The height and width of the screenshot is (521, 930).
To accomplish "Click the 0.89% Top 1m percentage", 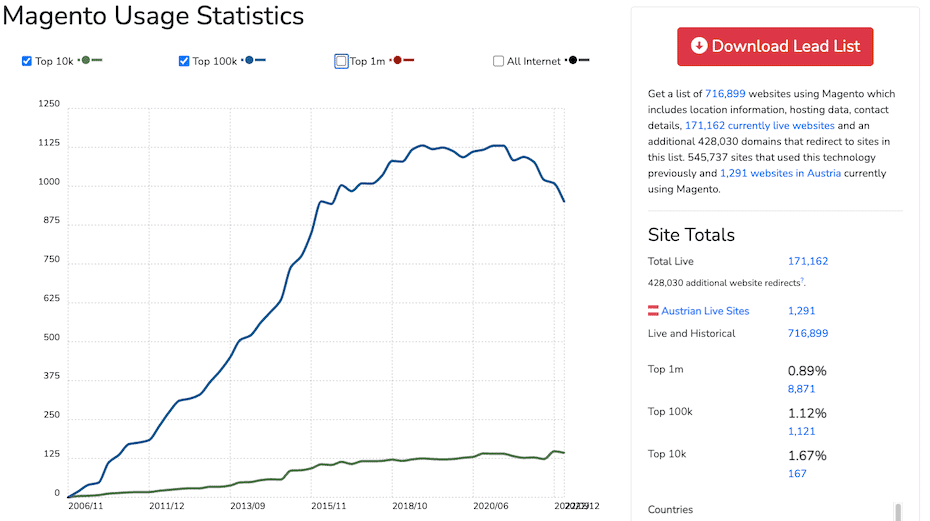I will (x=807, y=371).
